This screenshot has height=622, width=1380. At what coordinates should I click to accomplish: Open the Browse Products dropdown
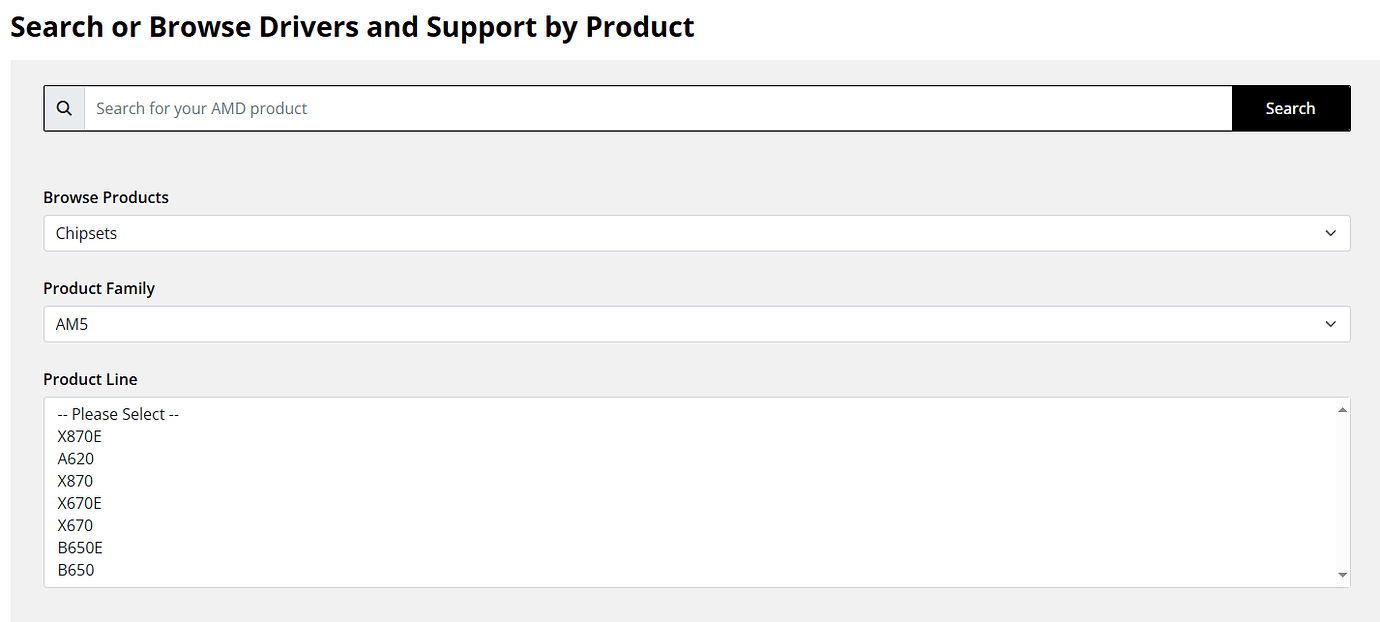pyautogui.click(x=696, y=233)
